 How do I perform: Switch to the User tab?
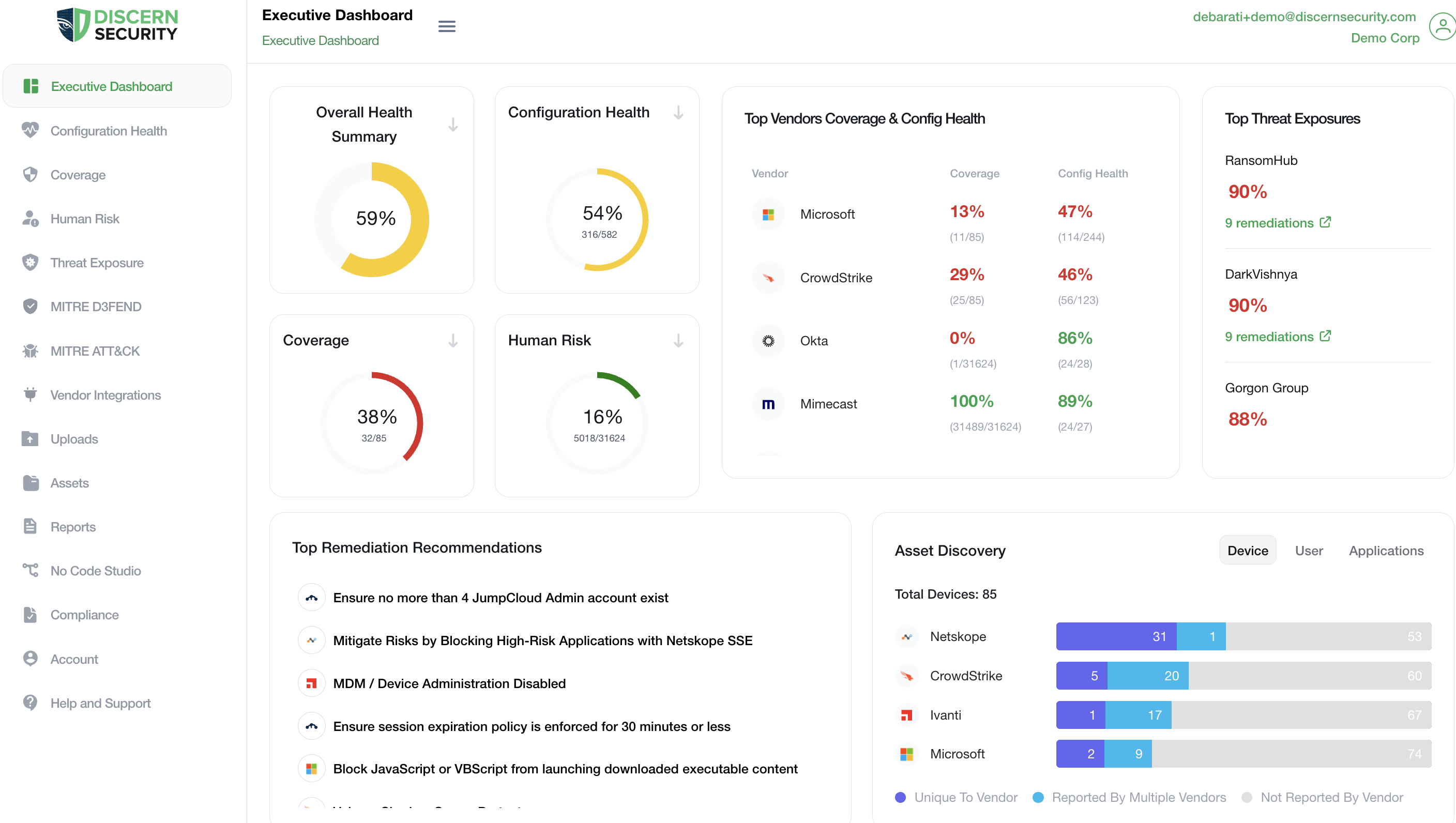point(1309,551)
